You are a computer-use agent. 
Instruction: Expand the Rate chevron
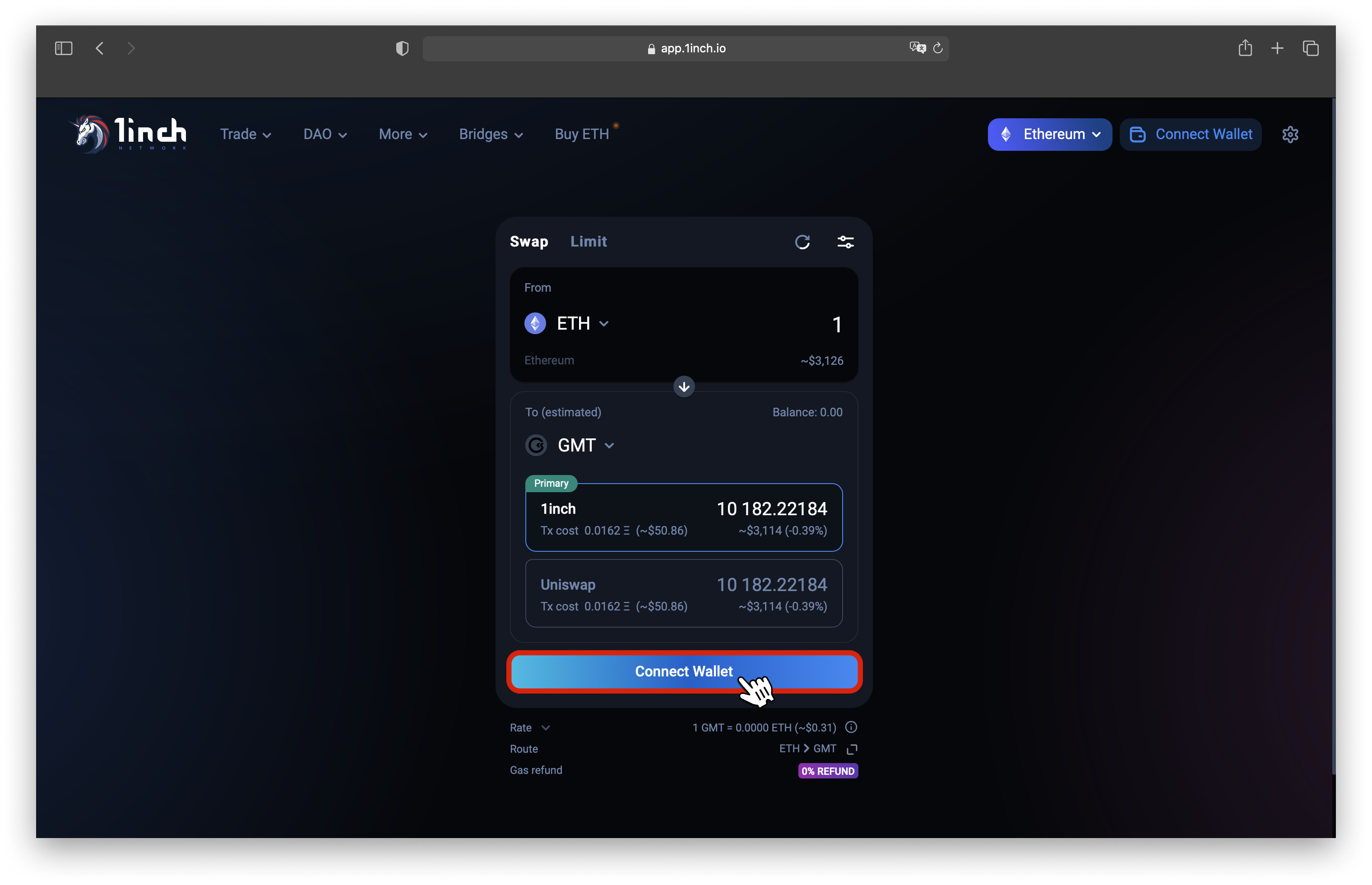(x=546, y=727)
